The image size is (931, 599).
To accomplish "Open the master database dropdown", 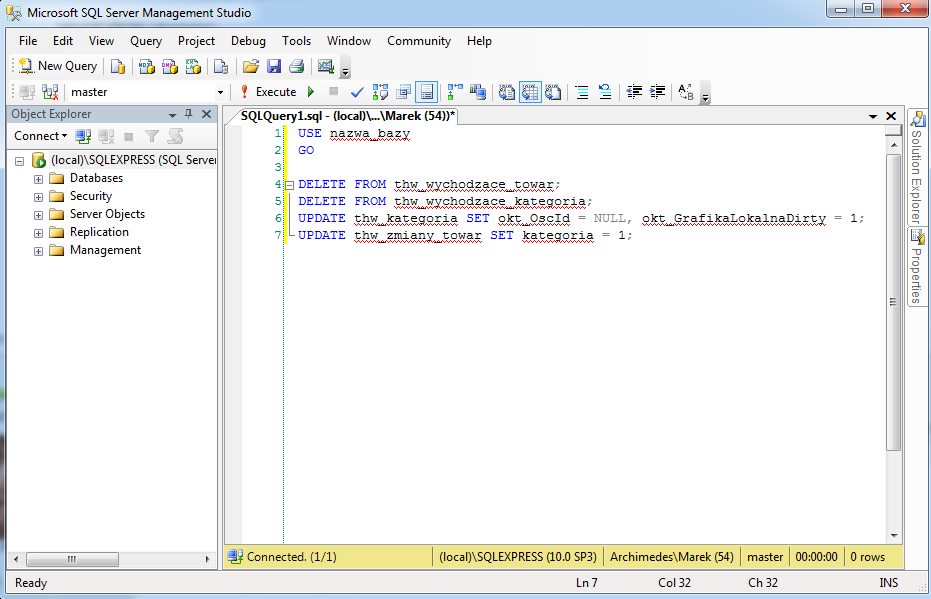I will pos(221,92).
